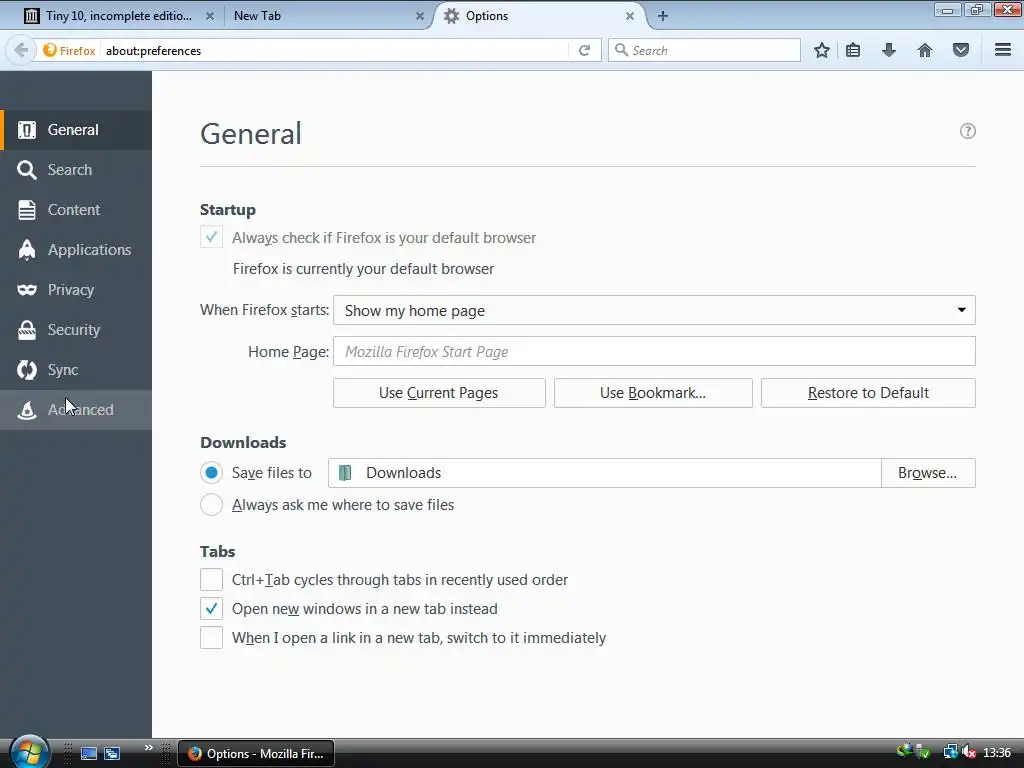Screen dimensions: 1024x768
Task: Switch to the New Tab tab
Action: (327, 16)
